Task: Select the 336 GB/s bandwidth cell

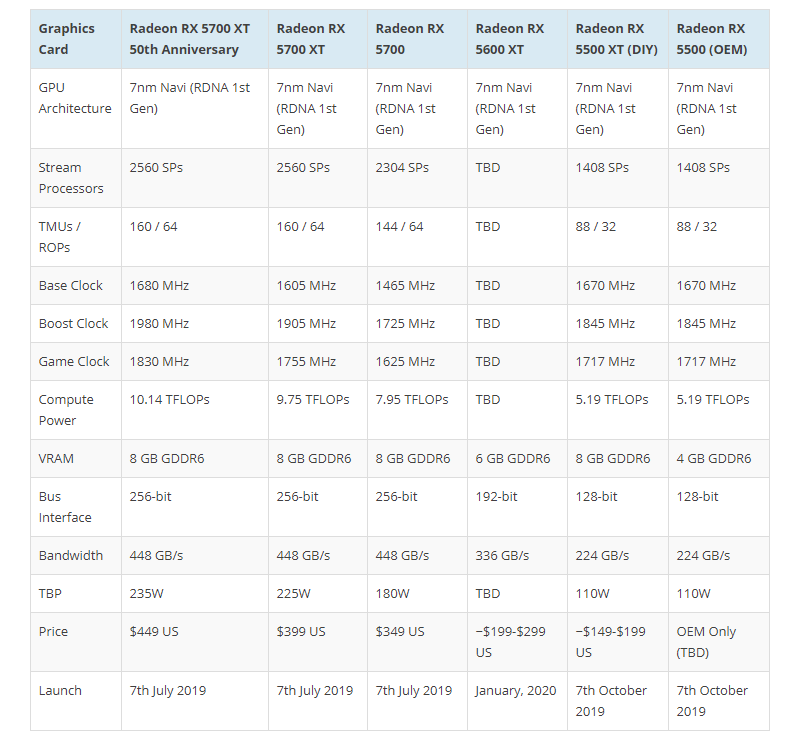Action: [x=517, y=555]
